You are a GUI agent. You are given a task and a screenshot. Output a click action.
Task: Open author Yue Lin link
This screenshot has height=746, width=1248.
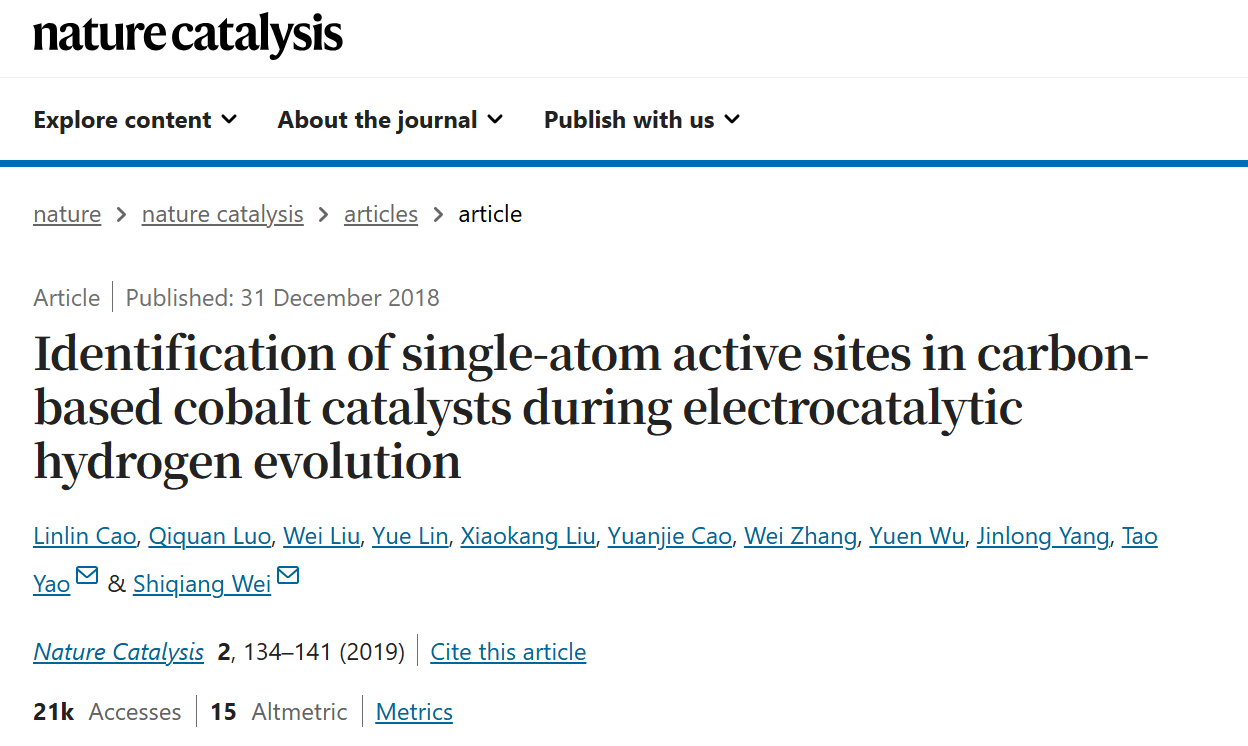coord(410,536)
